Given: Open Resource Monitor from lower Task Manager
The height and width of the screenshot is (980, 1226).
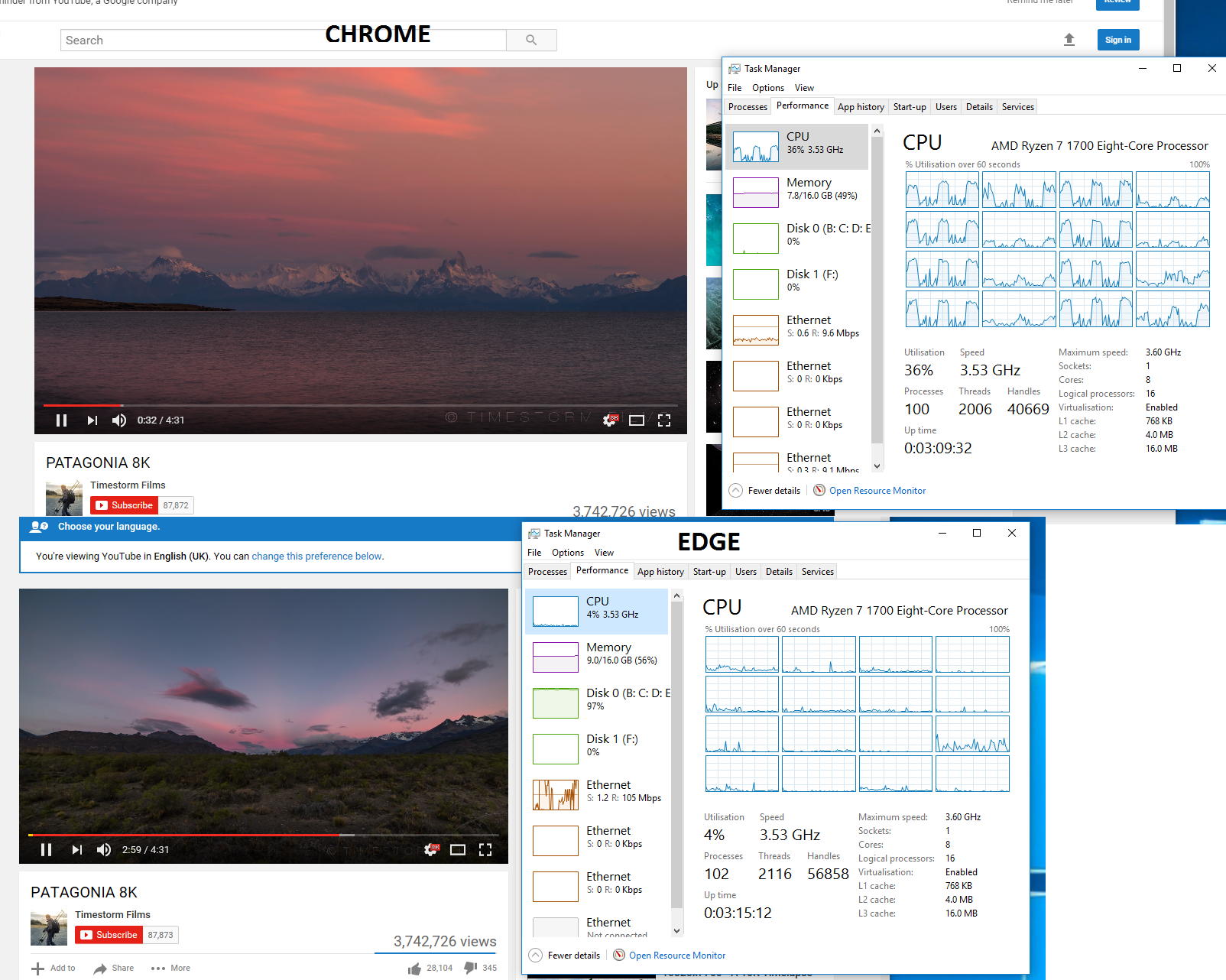Looking at the screenshot, I should coord(670,956).
